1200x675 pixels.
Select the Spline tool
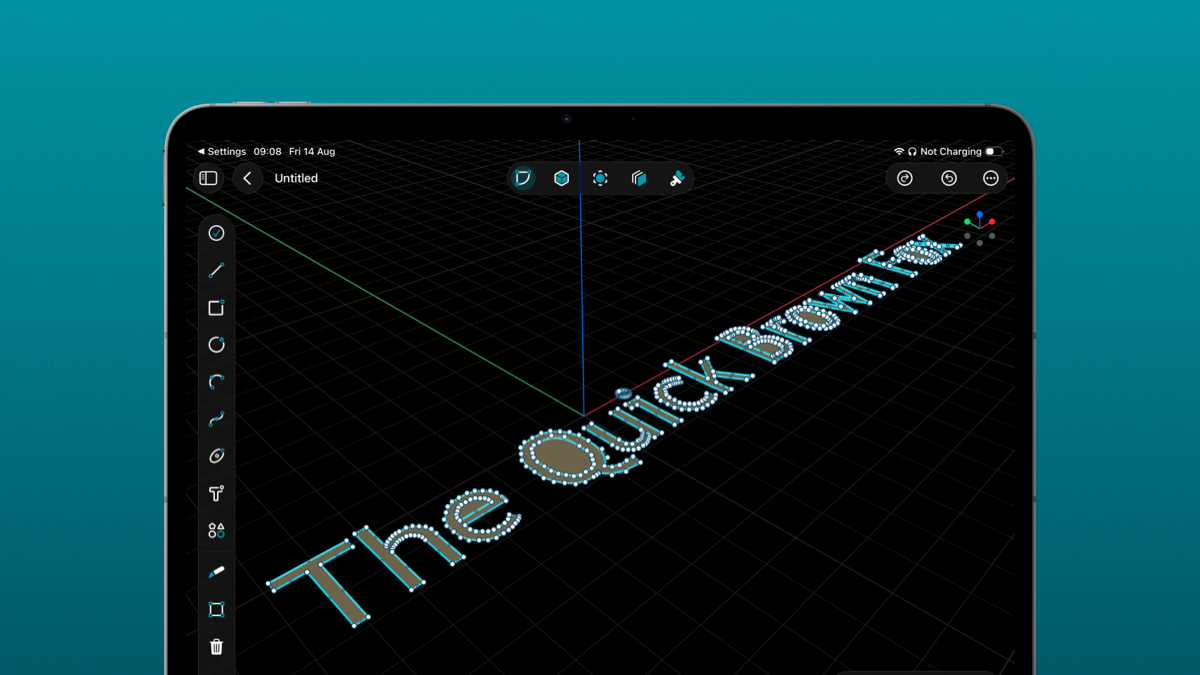216,419
